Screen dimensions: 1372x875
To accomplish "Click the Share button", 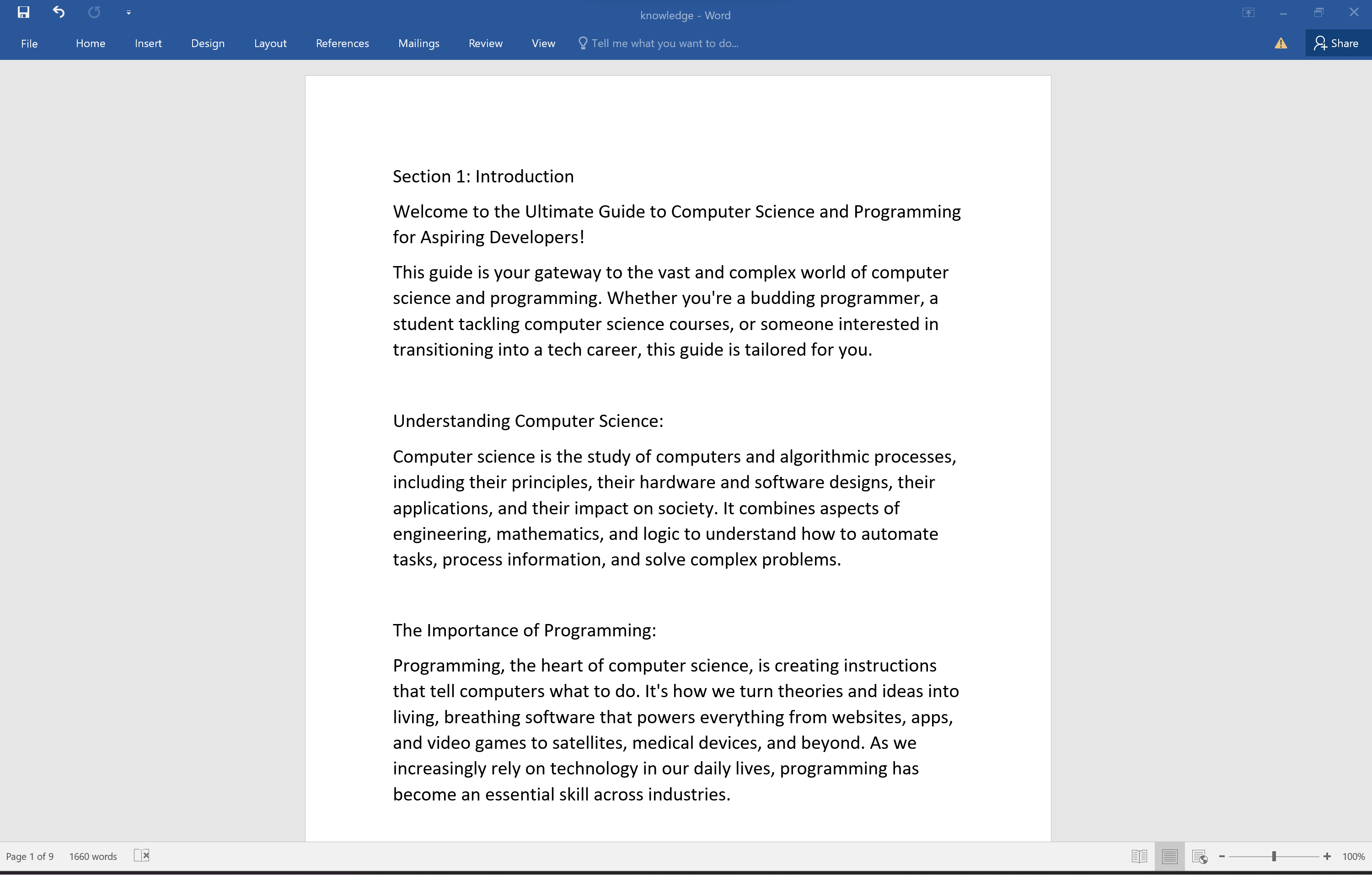I will point(1337,43).
